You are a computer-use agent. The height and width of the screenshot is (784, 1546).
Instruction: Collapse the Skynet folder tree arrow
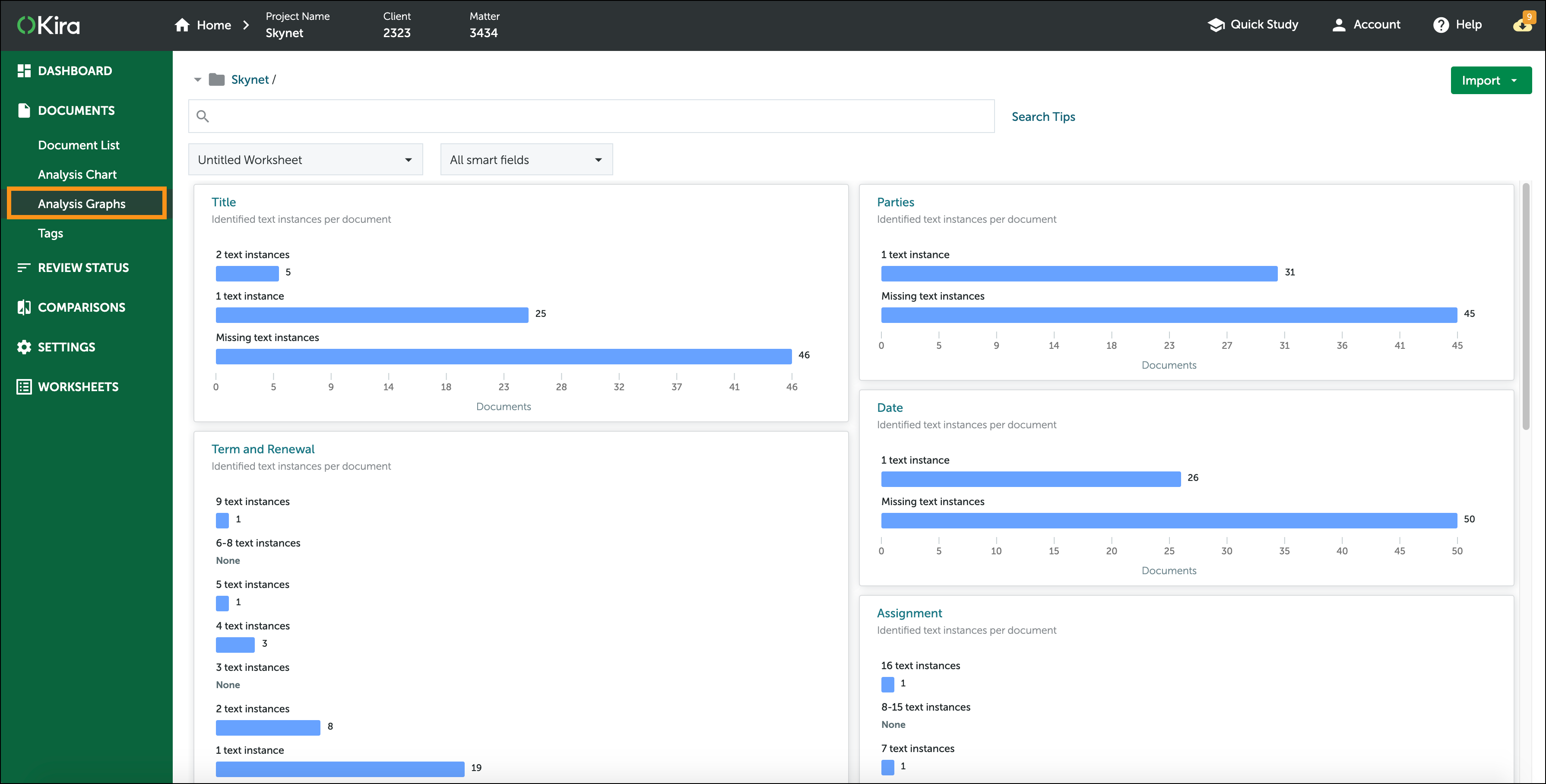click(x=197, y=80)
